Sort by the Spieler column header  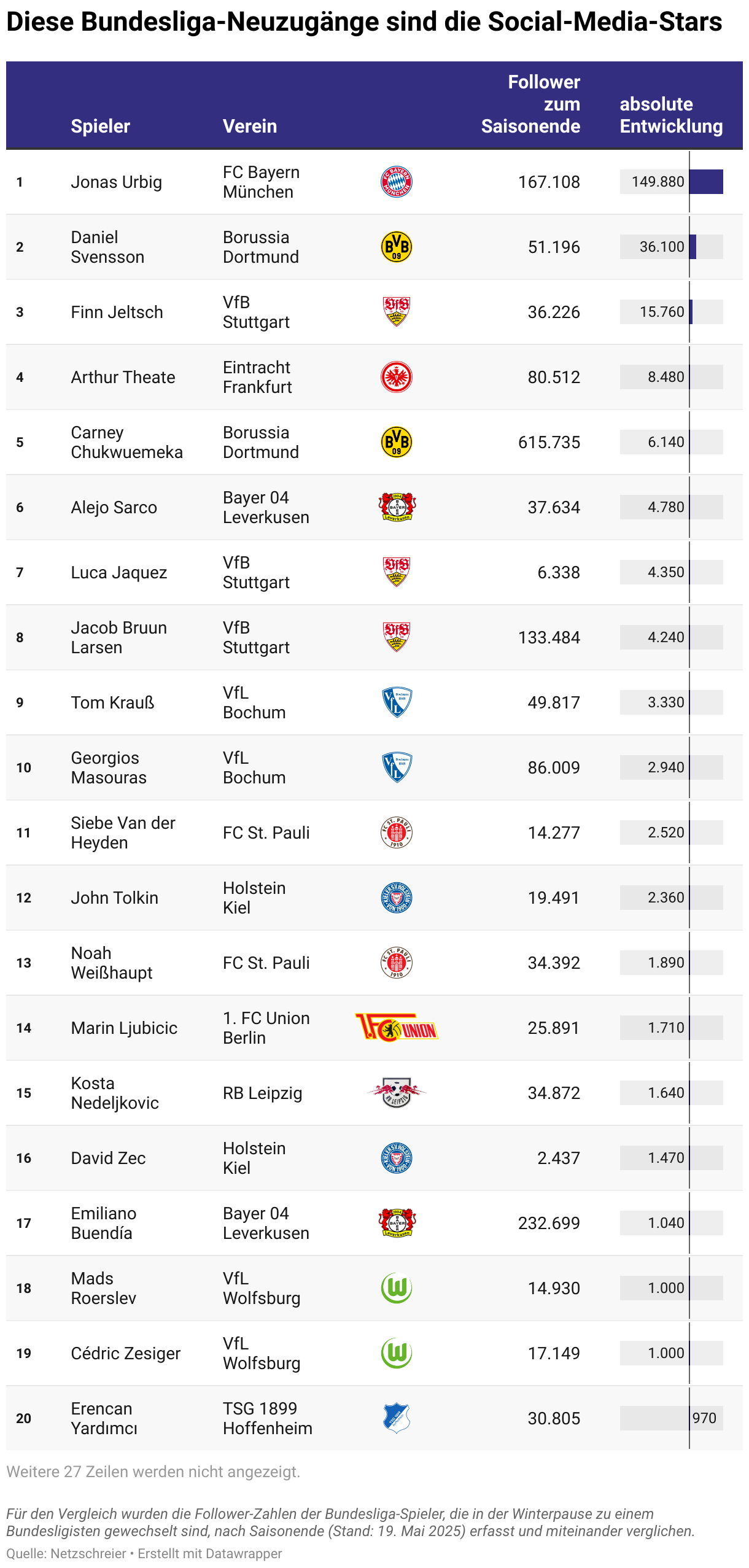click(x=101, y=126)
